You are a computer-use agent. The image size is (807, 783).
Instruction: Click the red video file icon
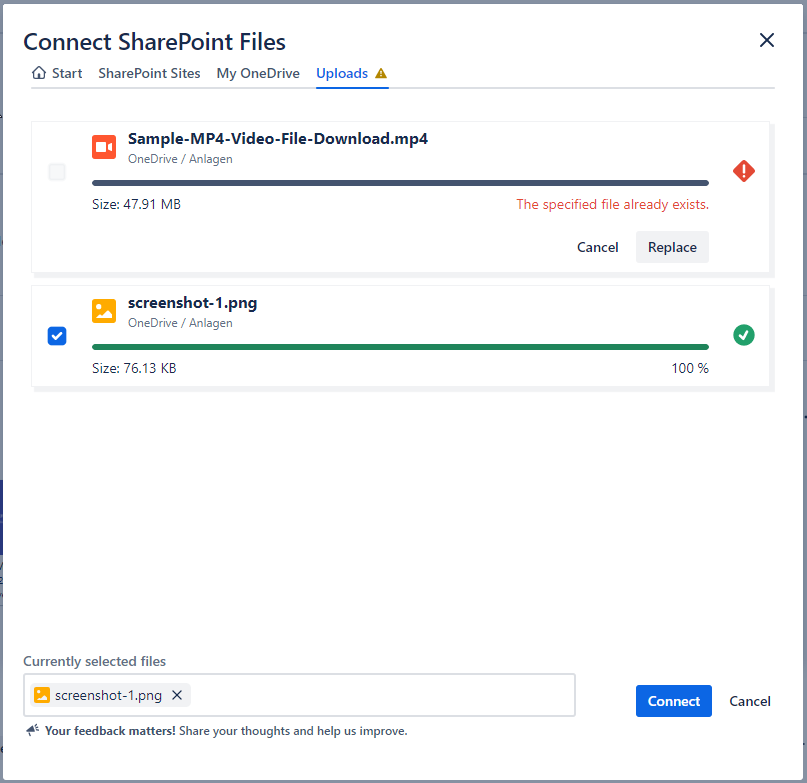click(104, 147)
